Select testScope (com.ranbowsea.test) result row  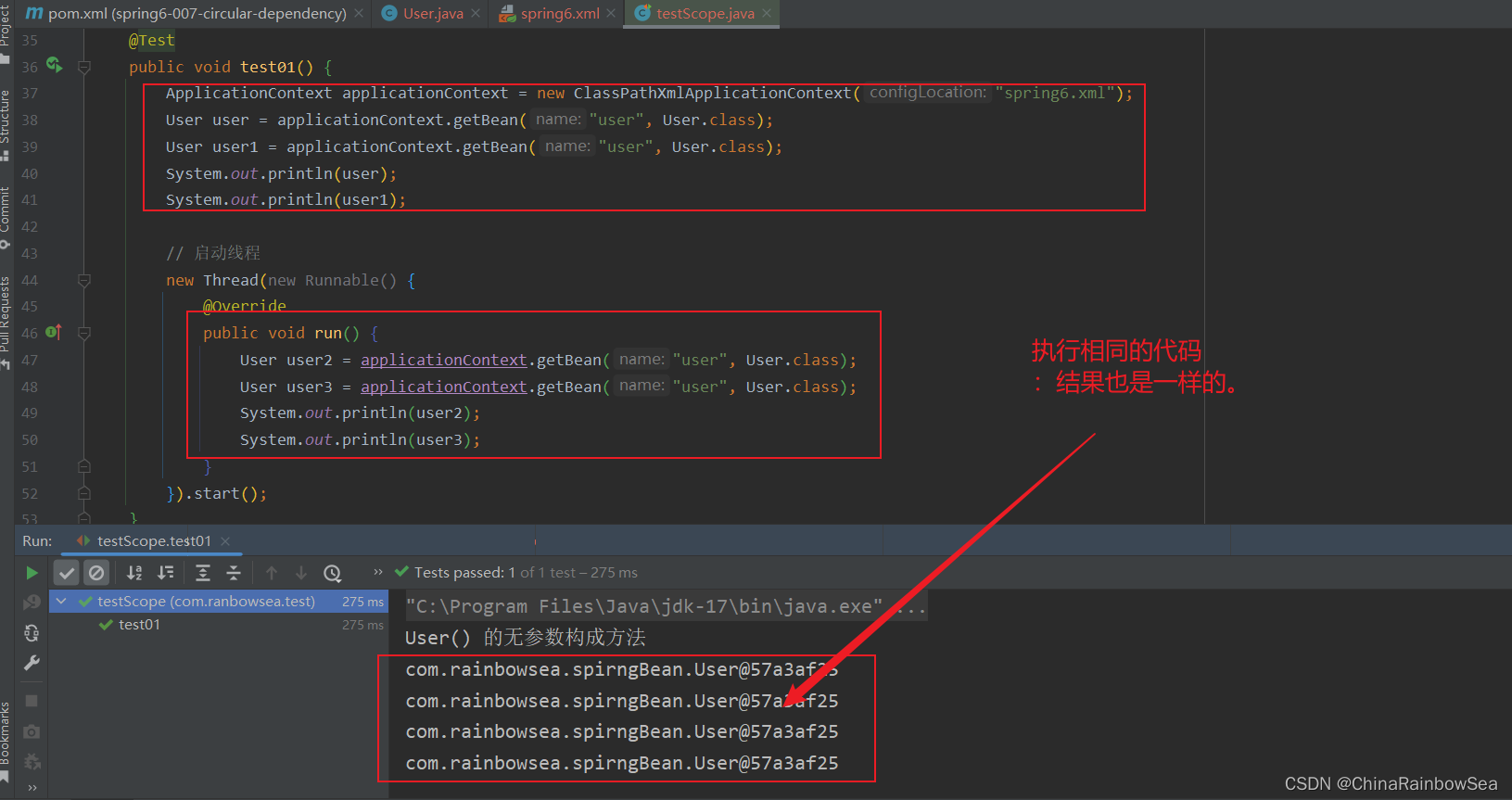(x=218, y=602)
